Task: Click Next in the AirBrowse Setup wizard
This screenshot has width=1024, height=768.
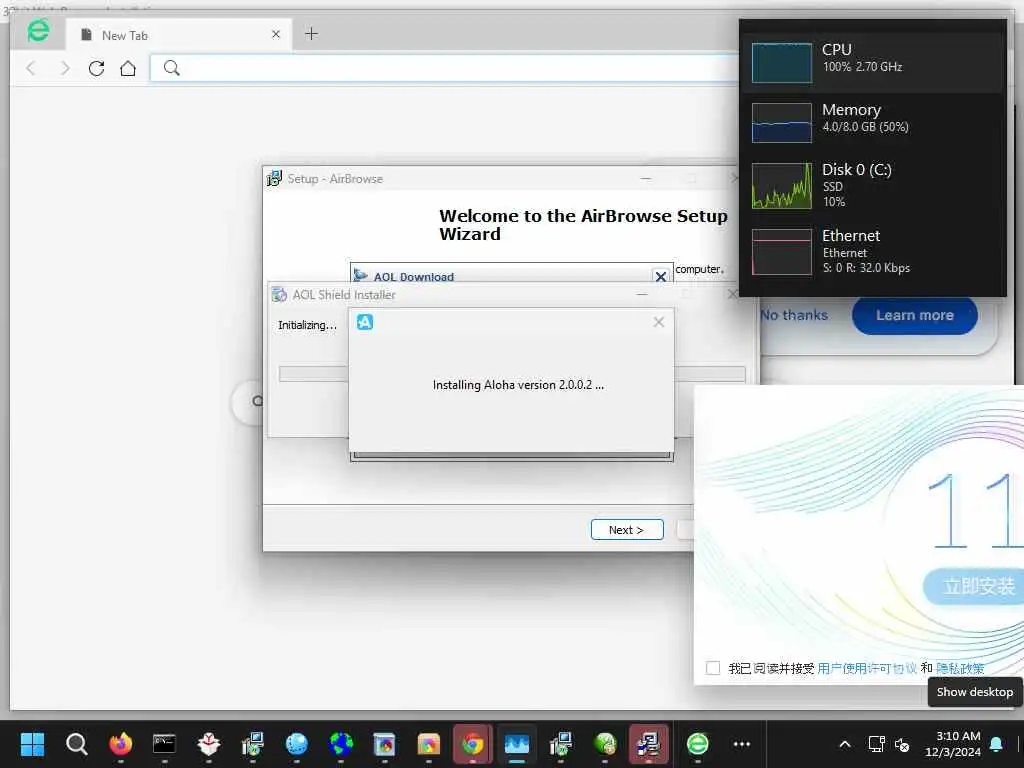Action: [x=627, y=530]
